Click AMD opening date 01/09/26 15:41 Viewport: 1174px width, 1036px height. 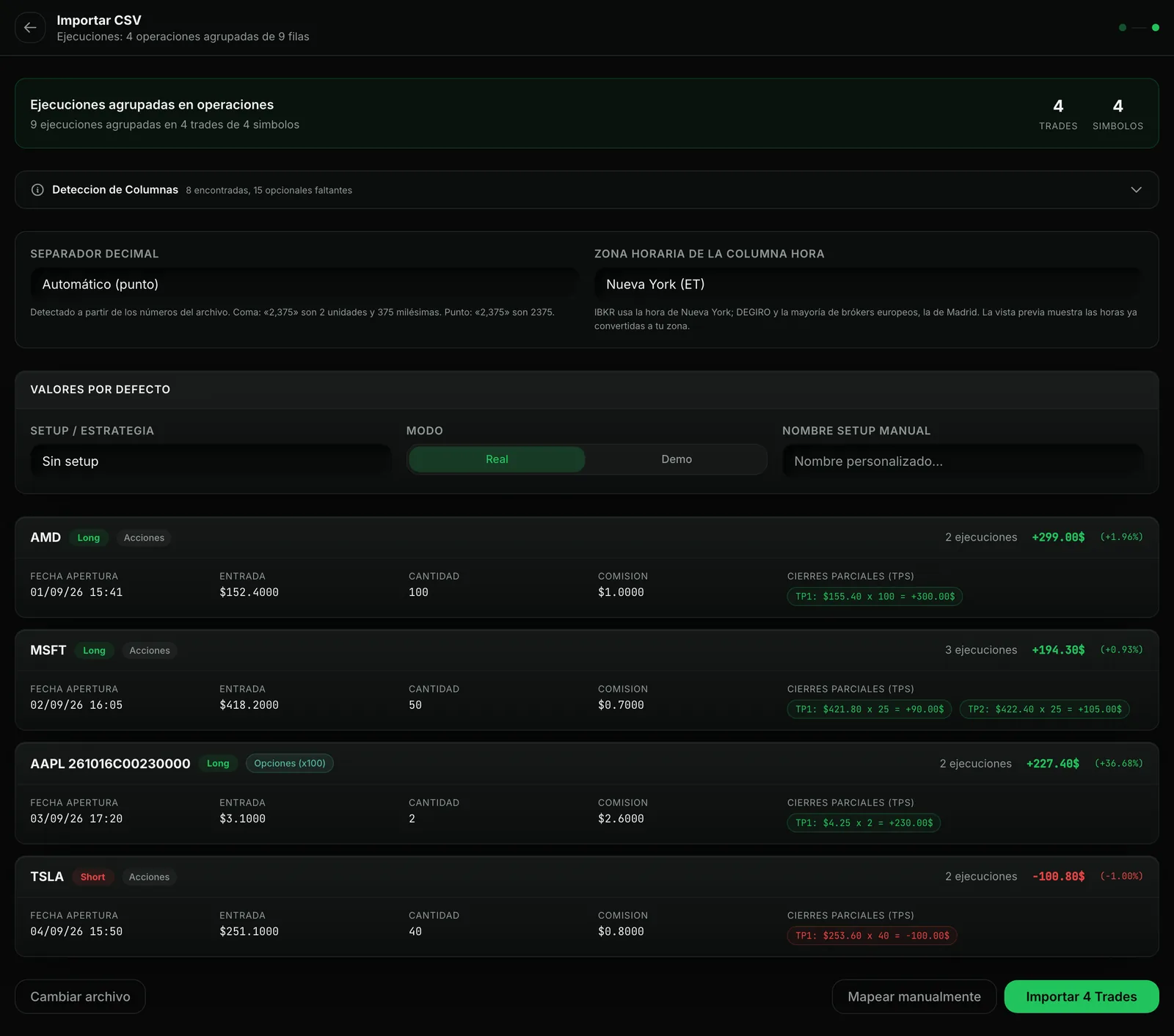pos(76,592)
